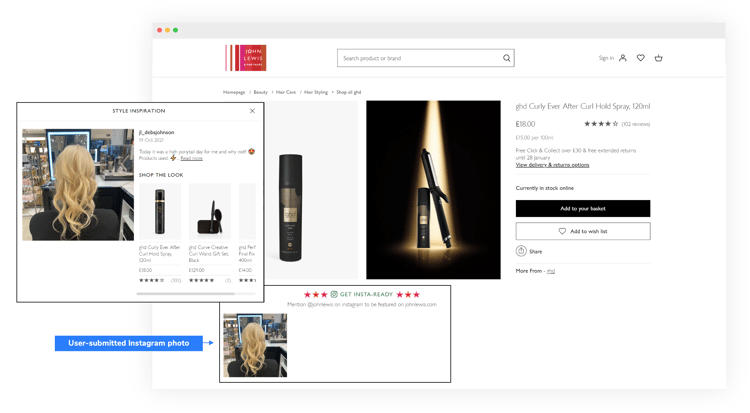Go to Shop all ghd breadcrumb
The height and width of the screenshot is (413, 750).
349,92
